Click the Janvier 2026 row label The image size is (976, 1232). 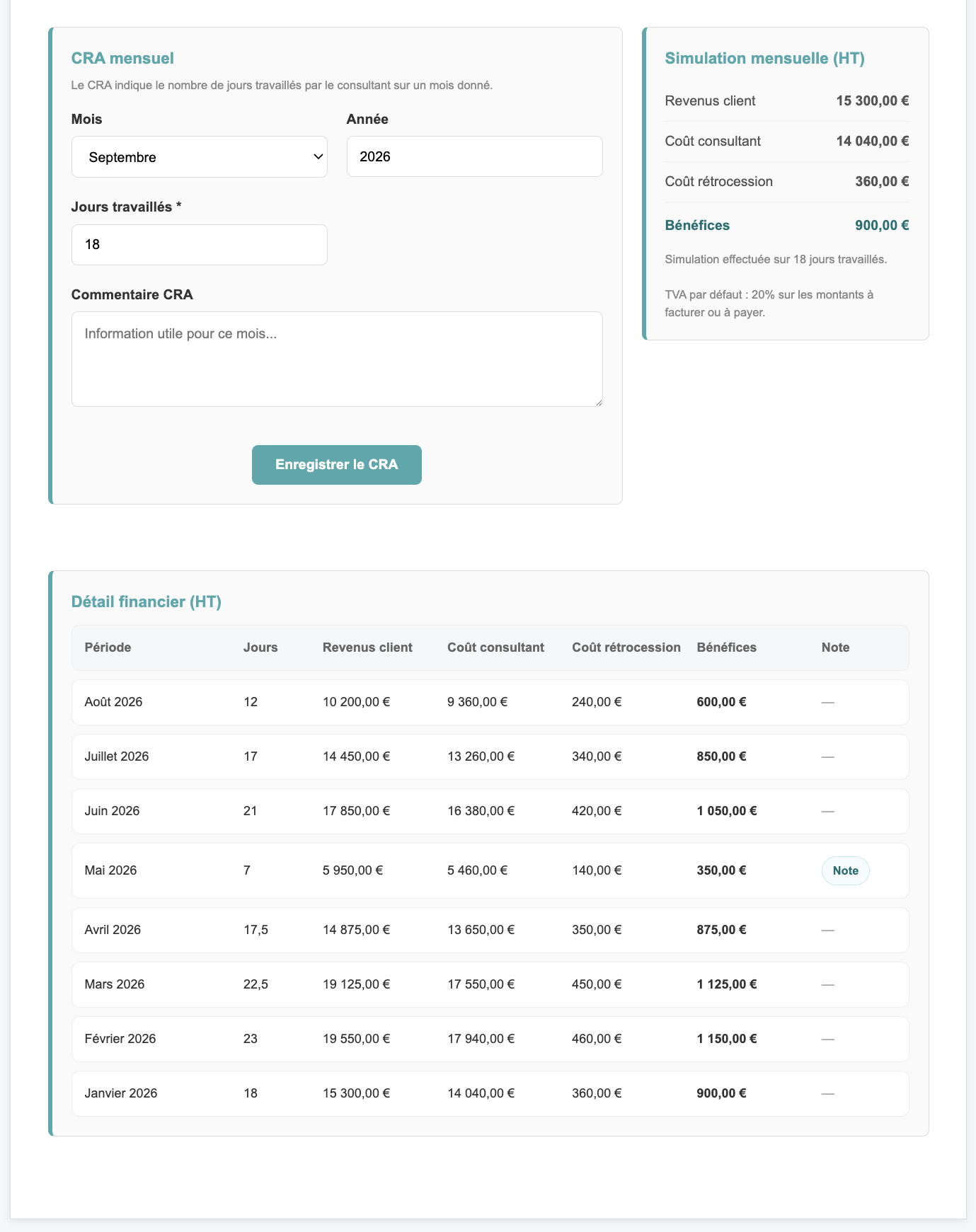(121, 1093)
